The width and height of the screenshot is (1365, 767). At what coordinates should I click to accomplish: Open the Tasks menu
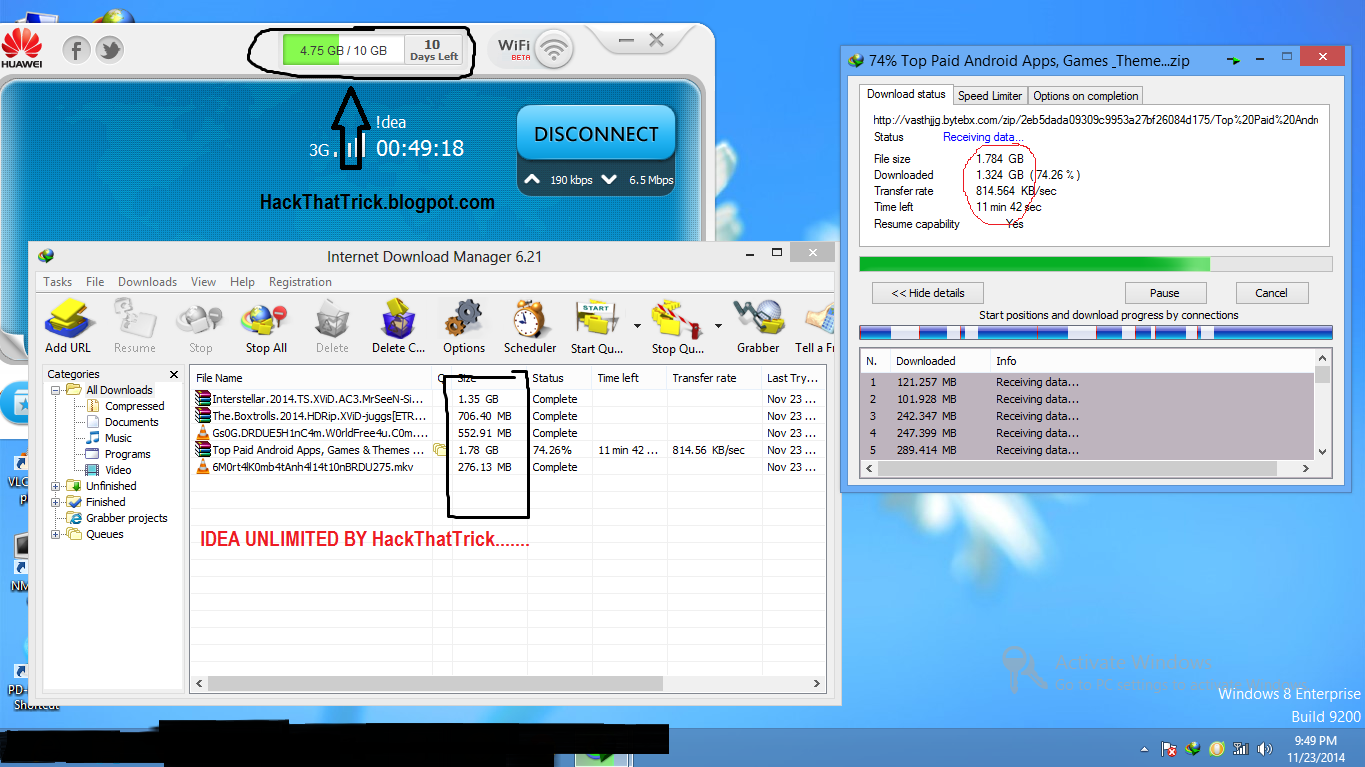click(x=58, y=282)
